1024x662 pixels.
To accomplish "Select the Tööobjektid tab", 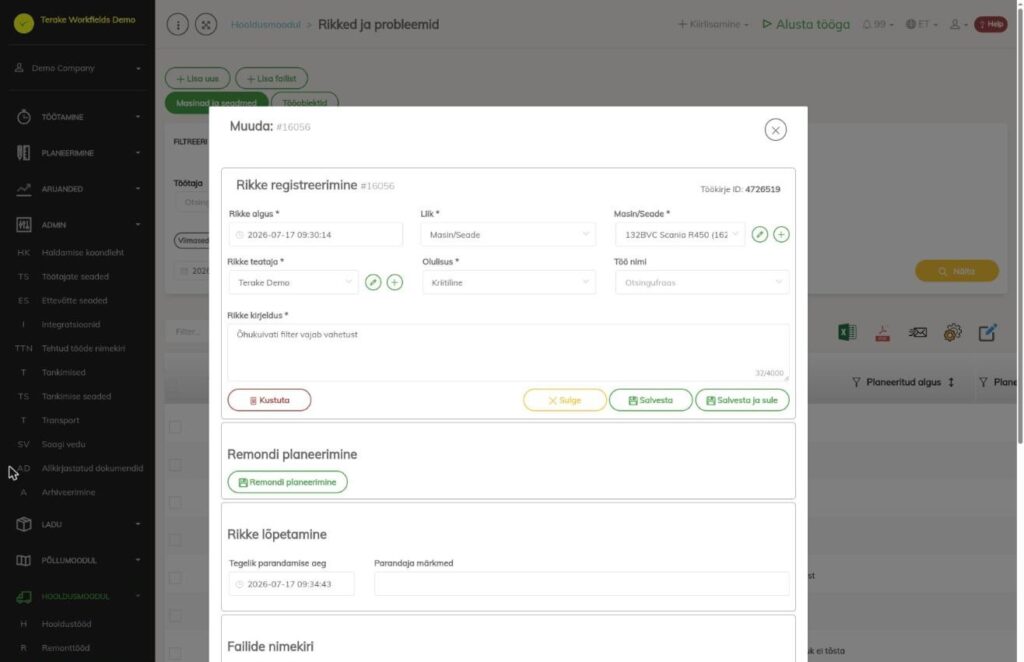I will 304,101.
